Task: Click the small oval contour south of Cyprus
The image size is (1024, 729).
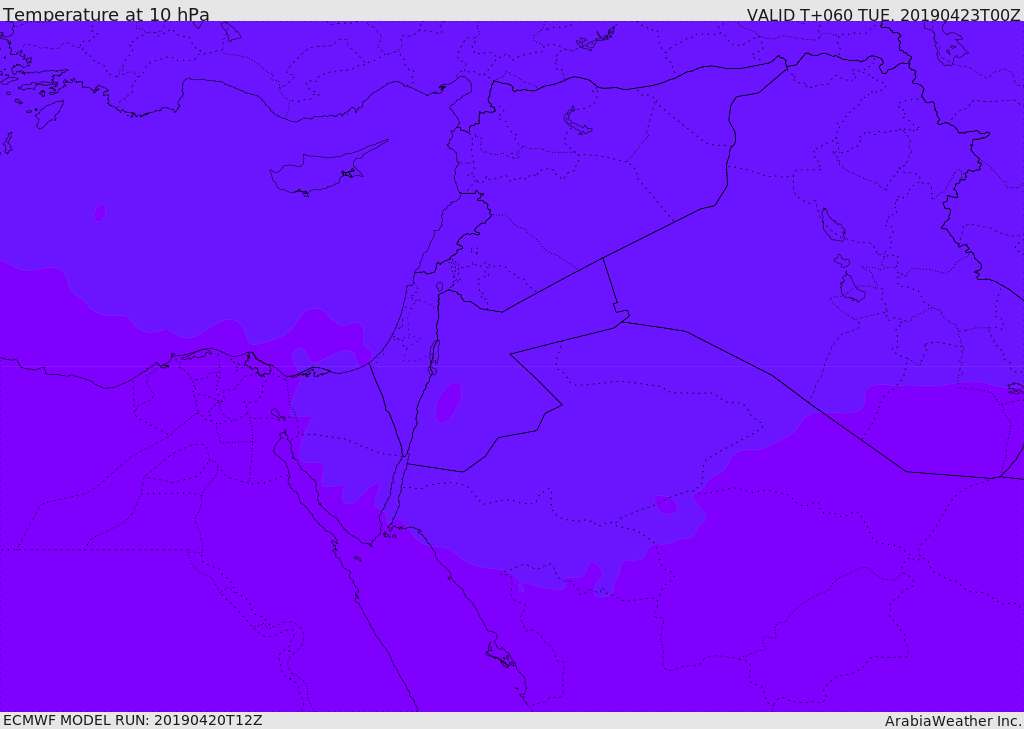Action: coord(100,212)
